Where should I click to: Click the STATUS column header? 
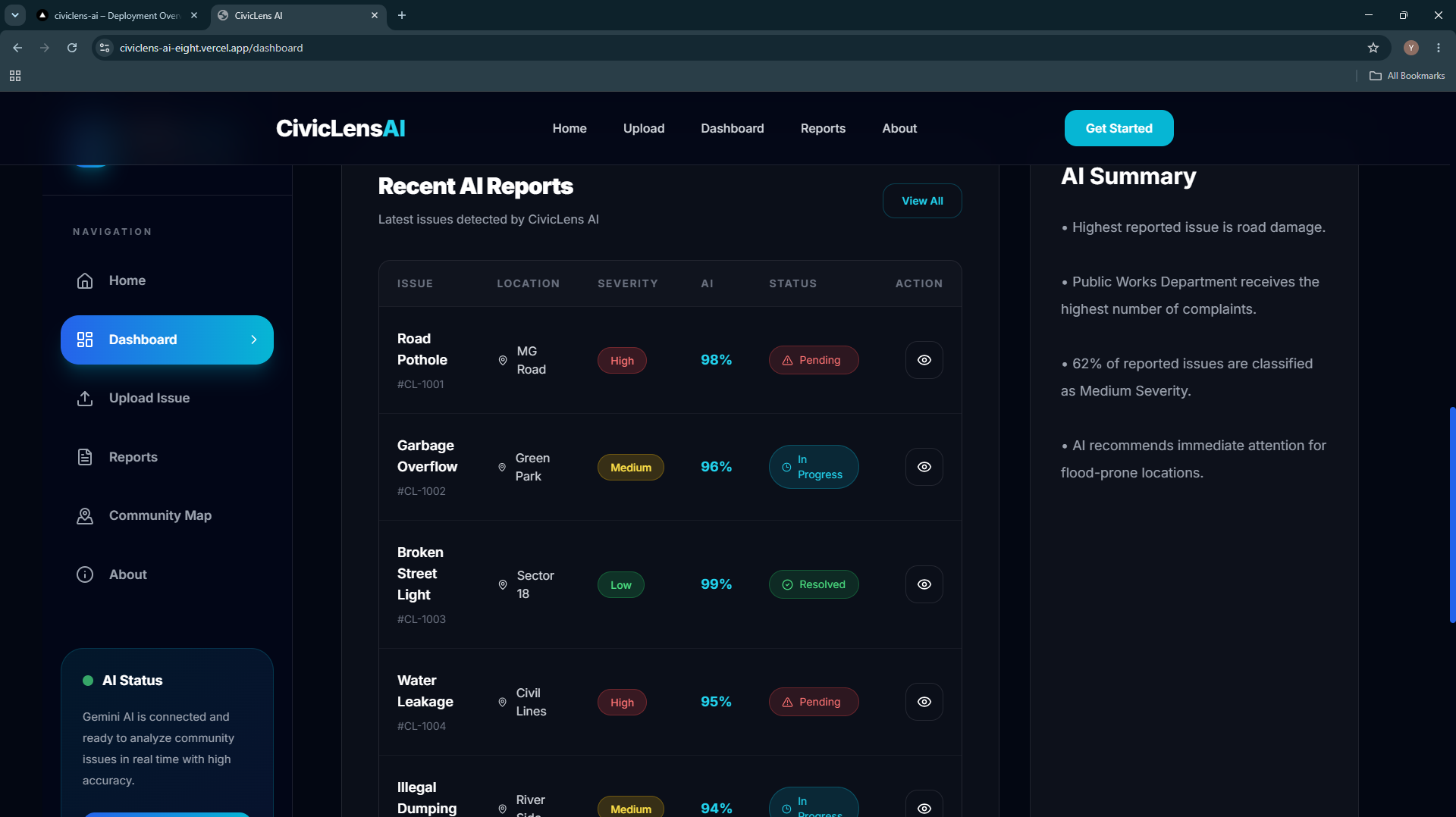click(793, 283)
